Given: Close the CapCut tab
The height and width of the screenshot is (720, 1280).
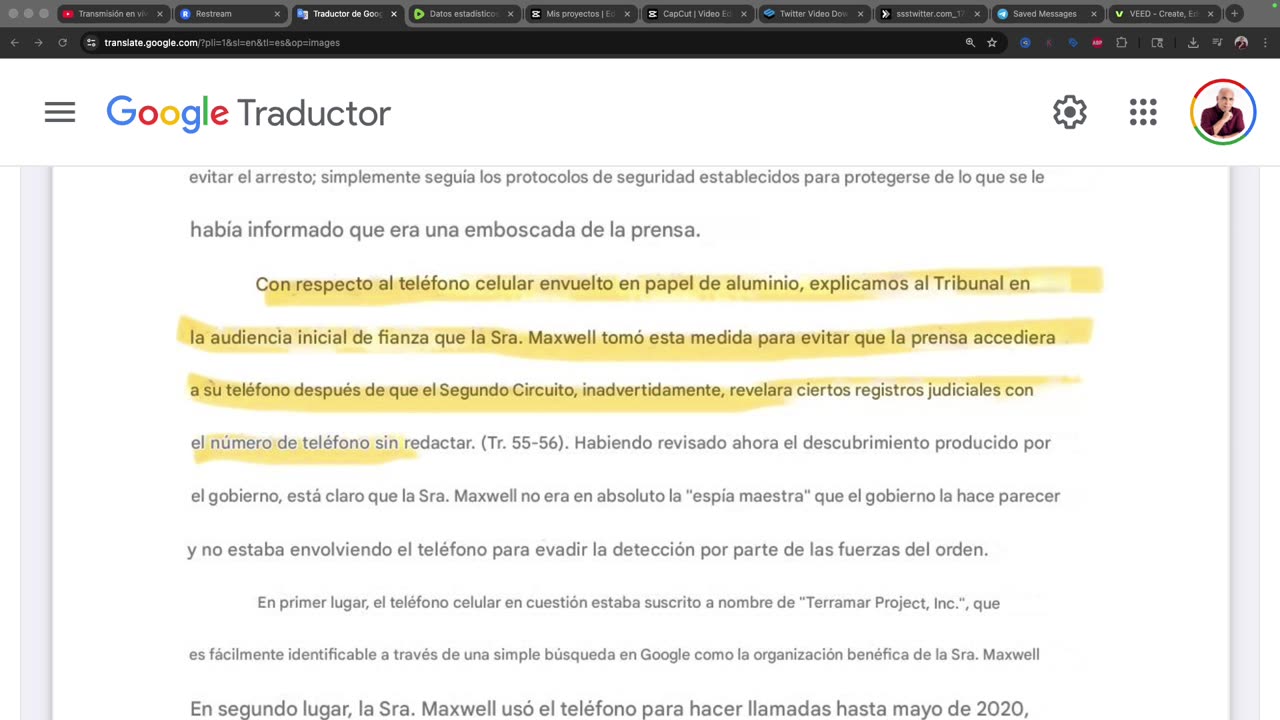Looking at the screenshot, I should pos(744,14).
